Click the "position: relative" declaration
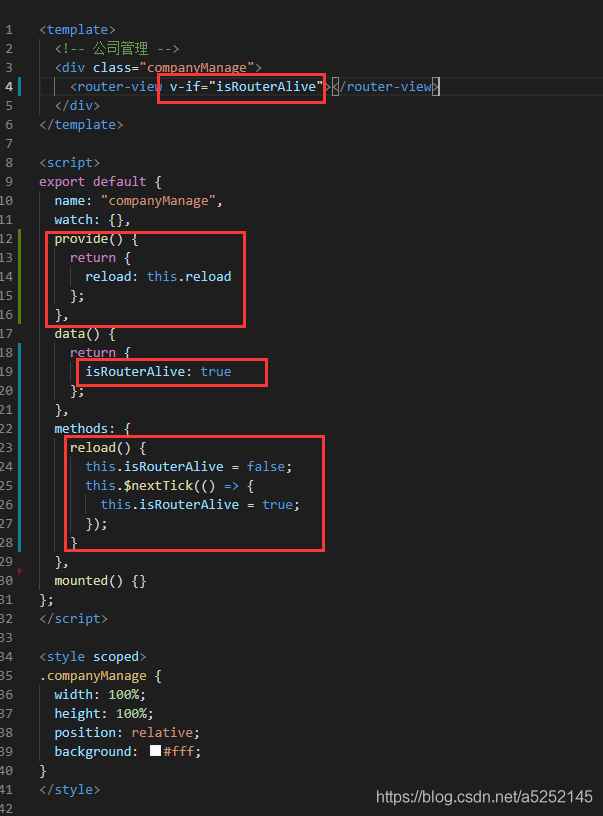Viewport: 603px width, 816px height. (x=127, y=733)
